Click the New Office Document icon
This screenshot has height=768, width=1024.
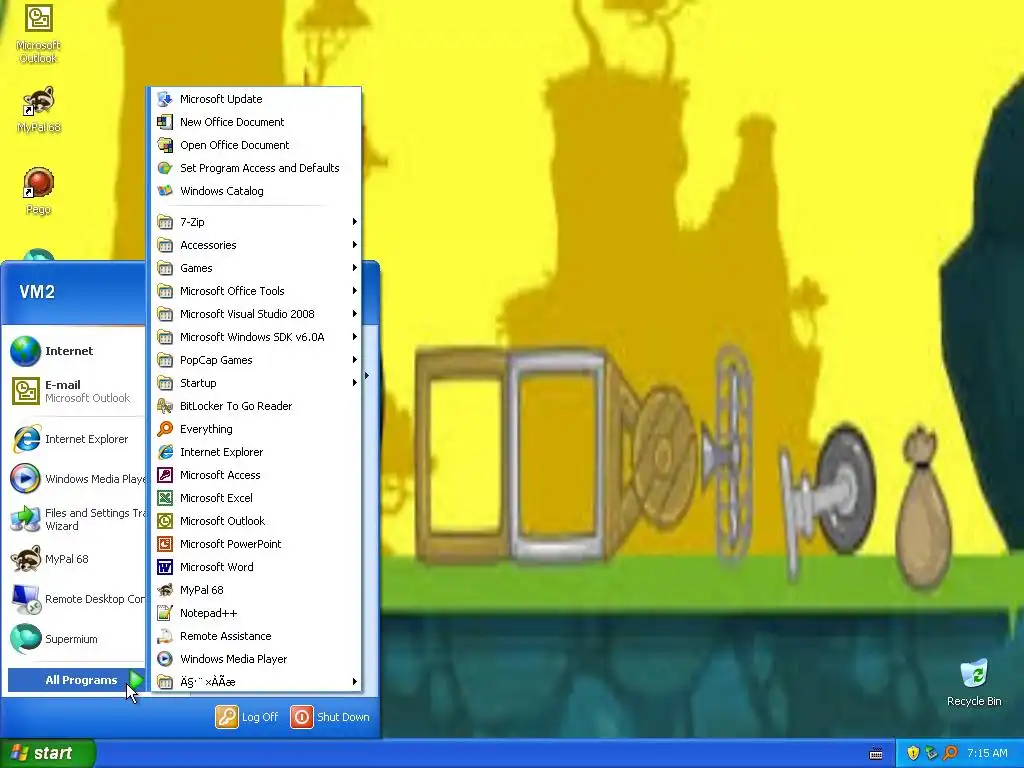(x=165, y=121)
